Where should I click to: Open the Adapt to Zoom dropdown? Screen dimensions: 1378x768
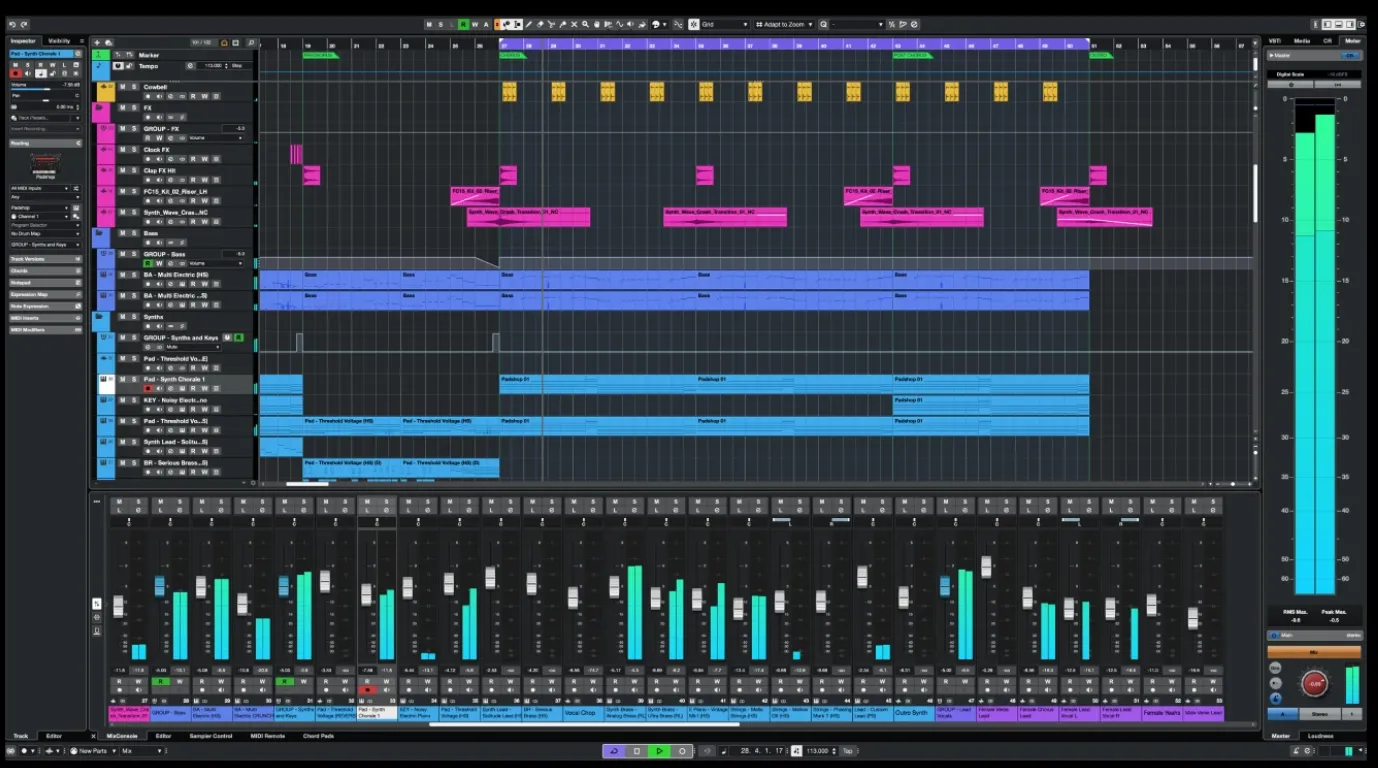click(x=784, y=24)
